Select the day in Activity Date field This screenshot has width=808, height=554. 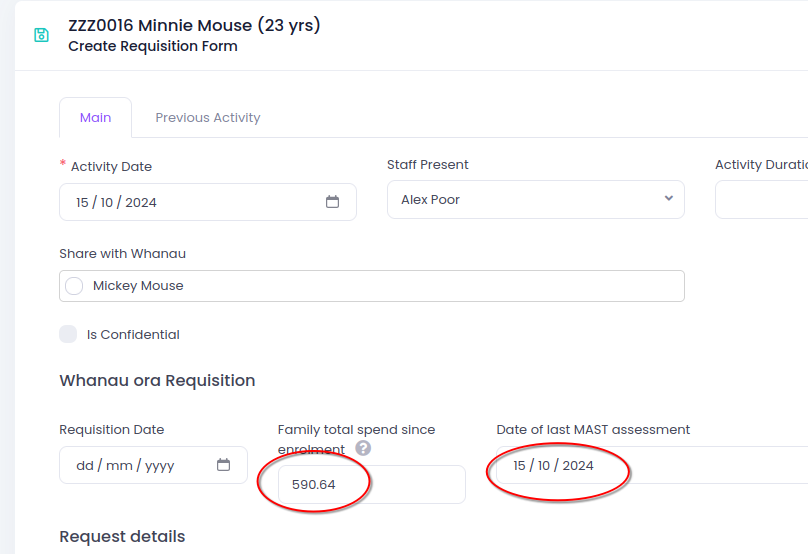[x=83, y=202]
